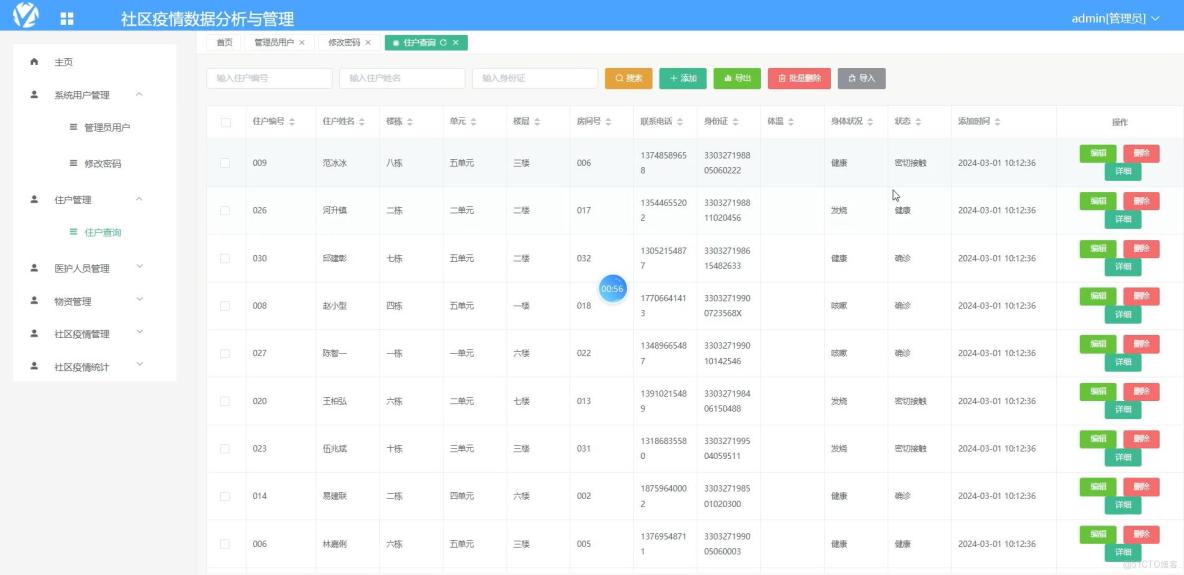Check the row for resident 030

pyautogui.click(x=225, y=258)
